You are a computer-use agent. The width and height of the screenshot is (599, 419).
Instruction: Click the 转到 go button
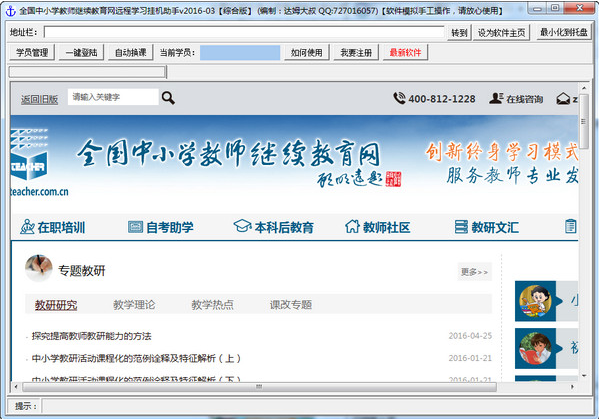459,33
